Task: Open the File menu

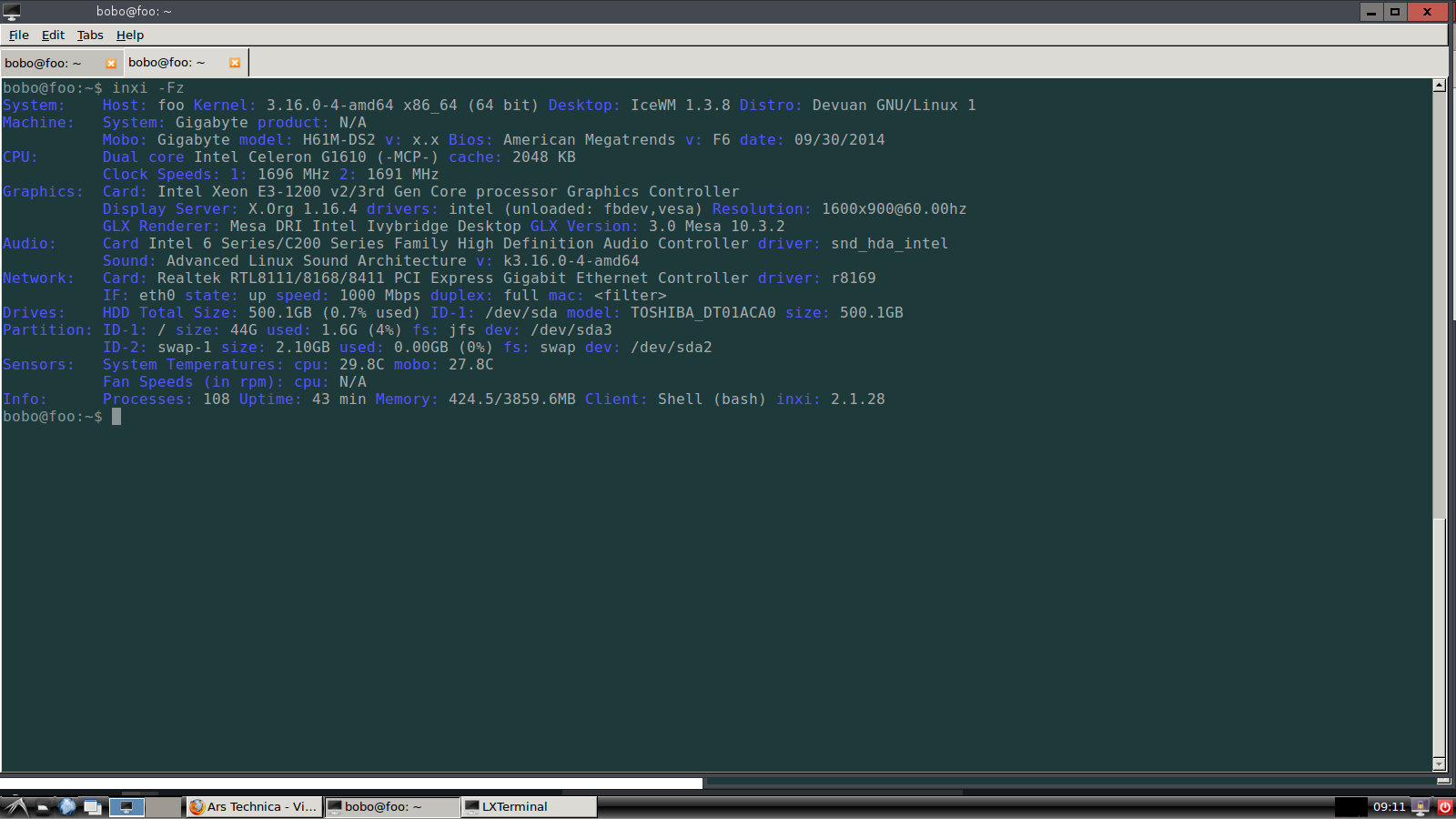Action: (19, 35)
